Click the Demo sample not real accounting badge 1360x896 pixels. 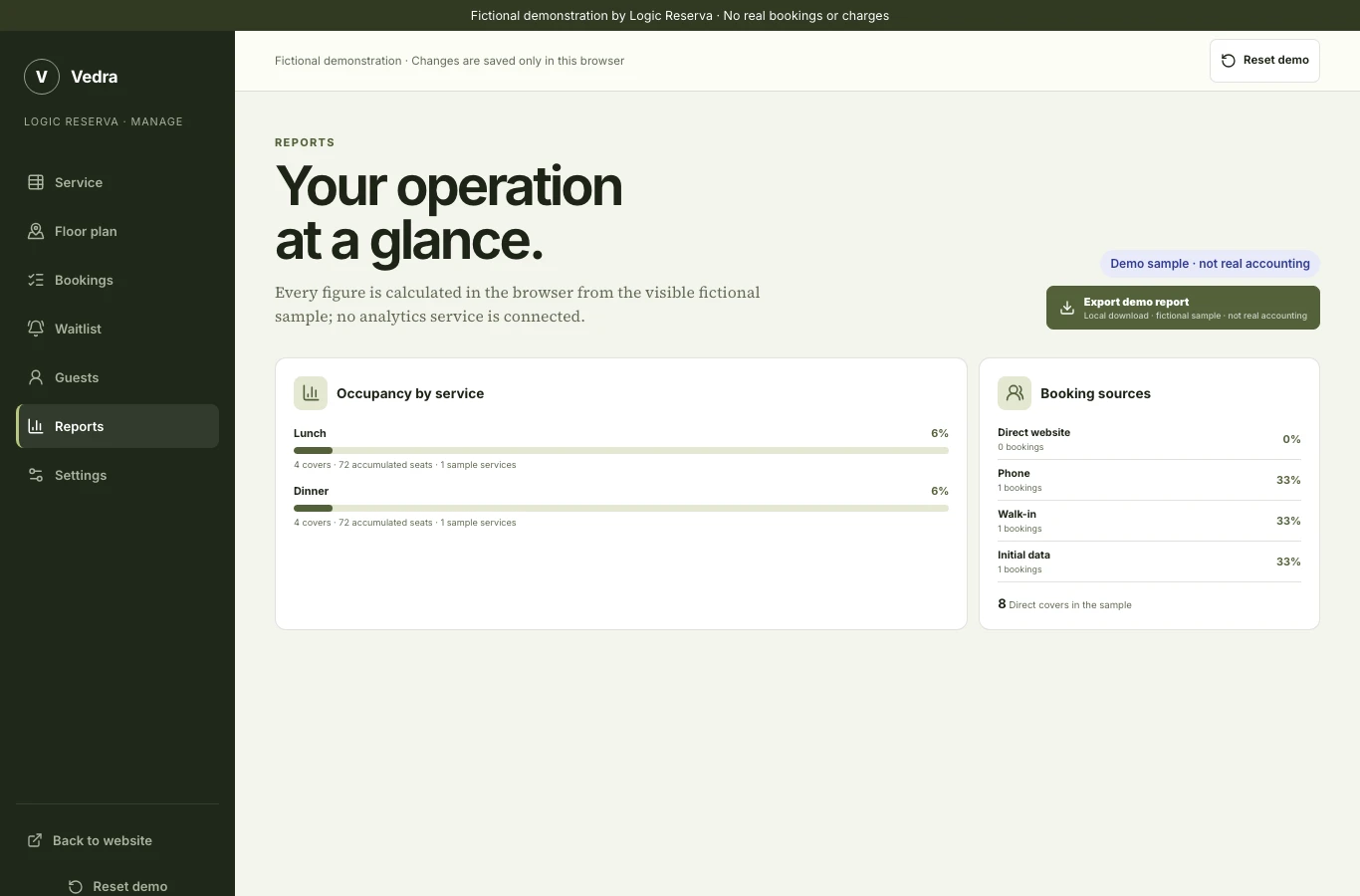(x=1210, y=264)
